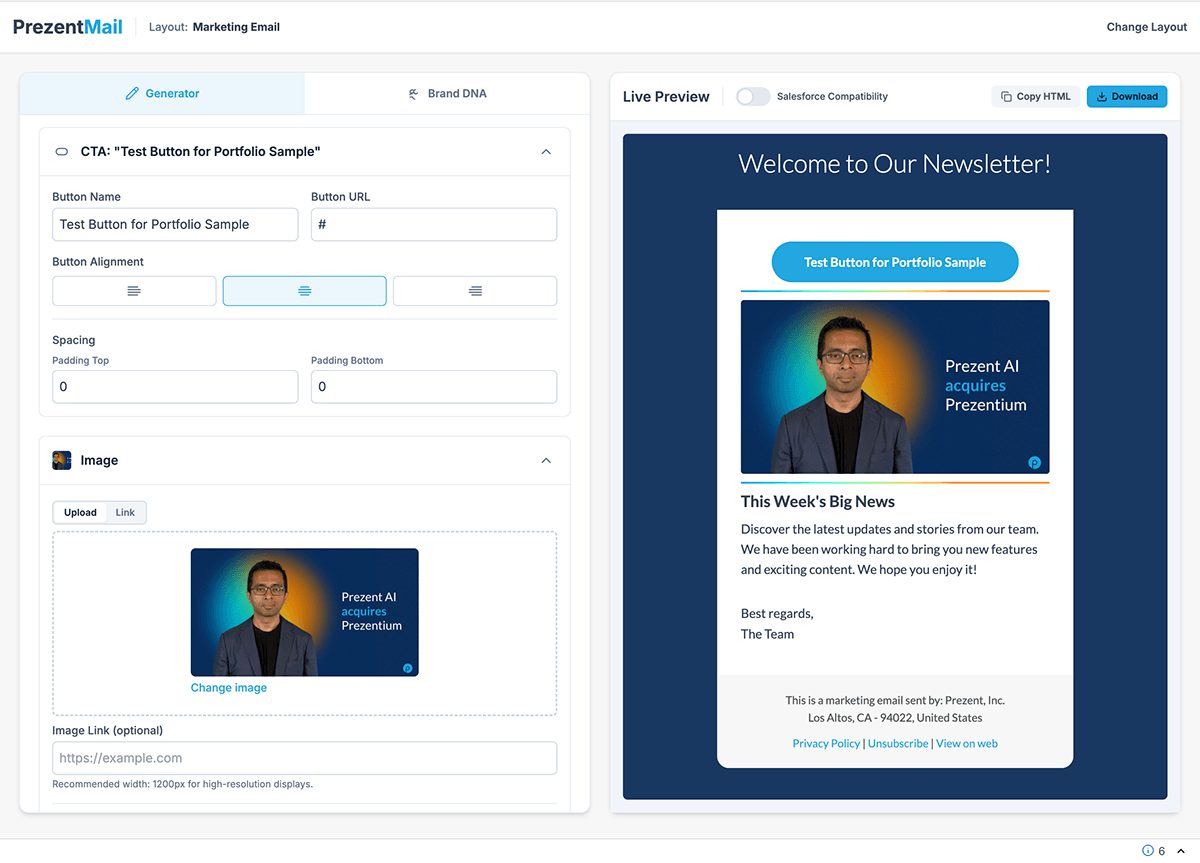
Task: Open the Generator tab
Action: pos(162,93)
